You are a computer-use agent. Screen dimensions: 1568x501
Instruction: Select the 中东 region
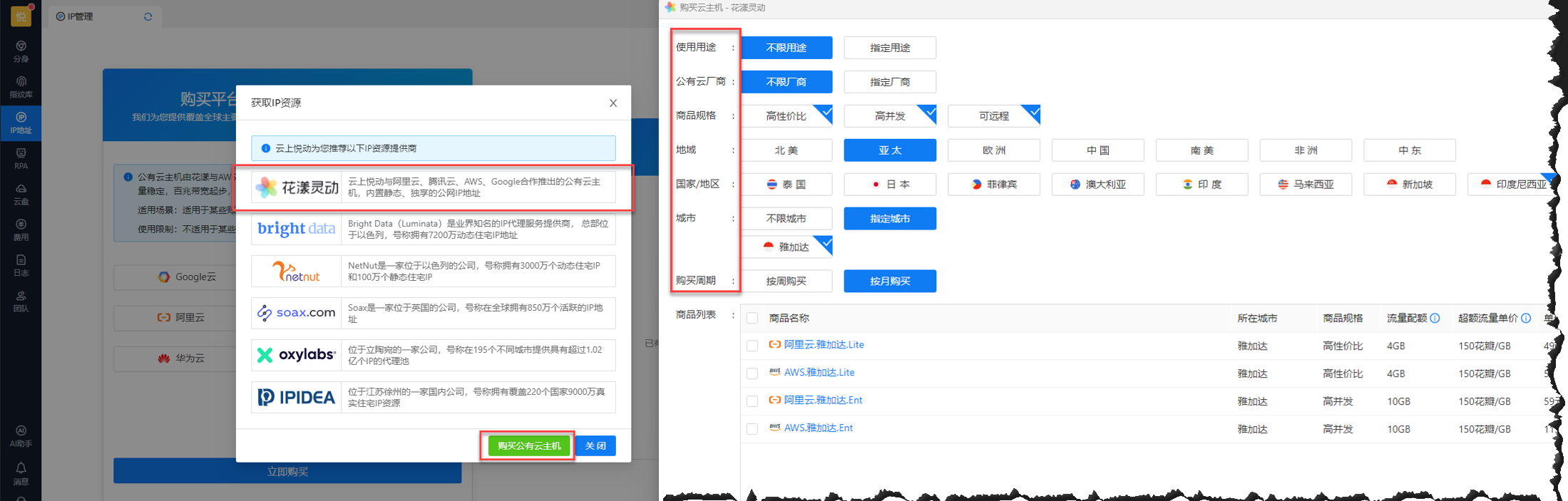pyautogui.click(x=1410, y=150)
